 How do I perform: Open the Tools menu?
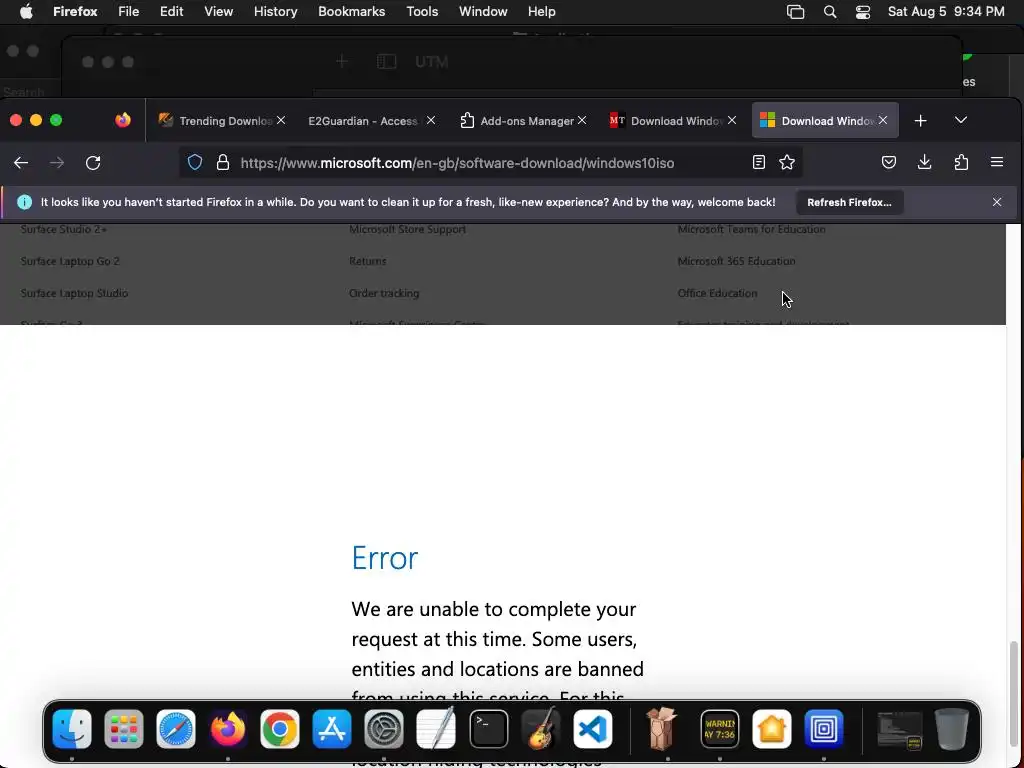click(422, 12)
